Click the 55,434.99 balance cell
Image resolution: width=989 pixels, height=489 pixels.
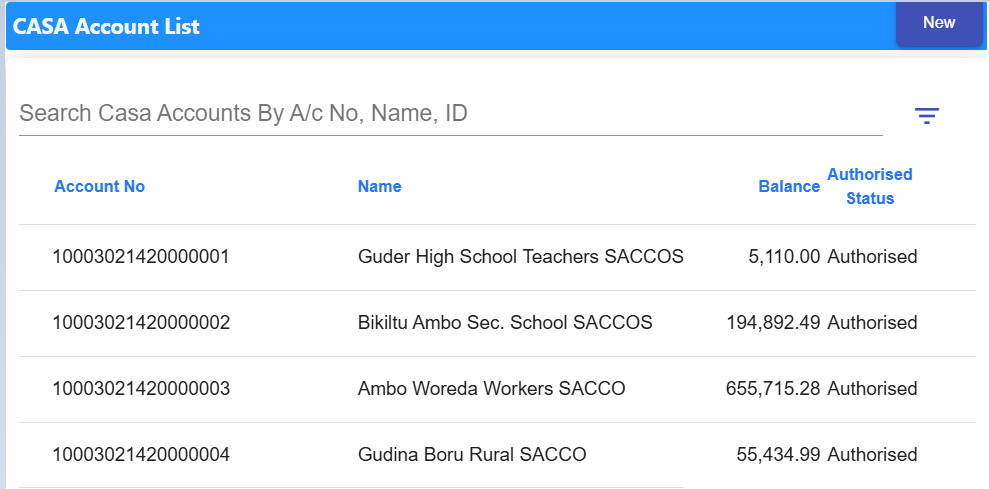point(778,455)
